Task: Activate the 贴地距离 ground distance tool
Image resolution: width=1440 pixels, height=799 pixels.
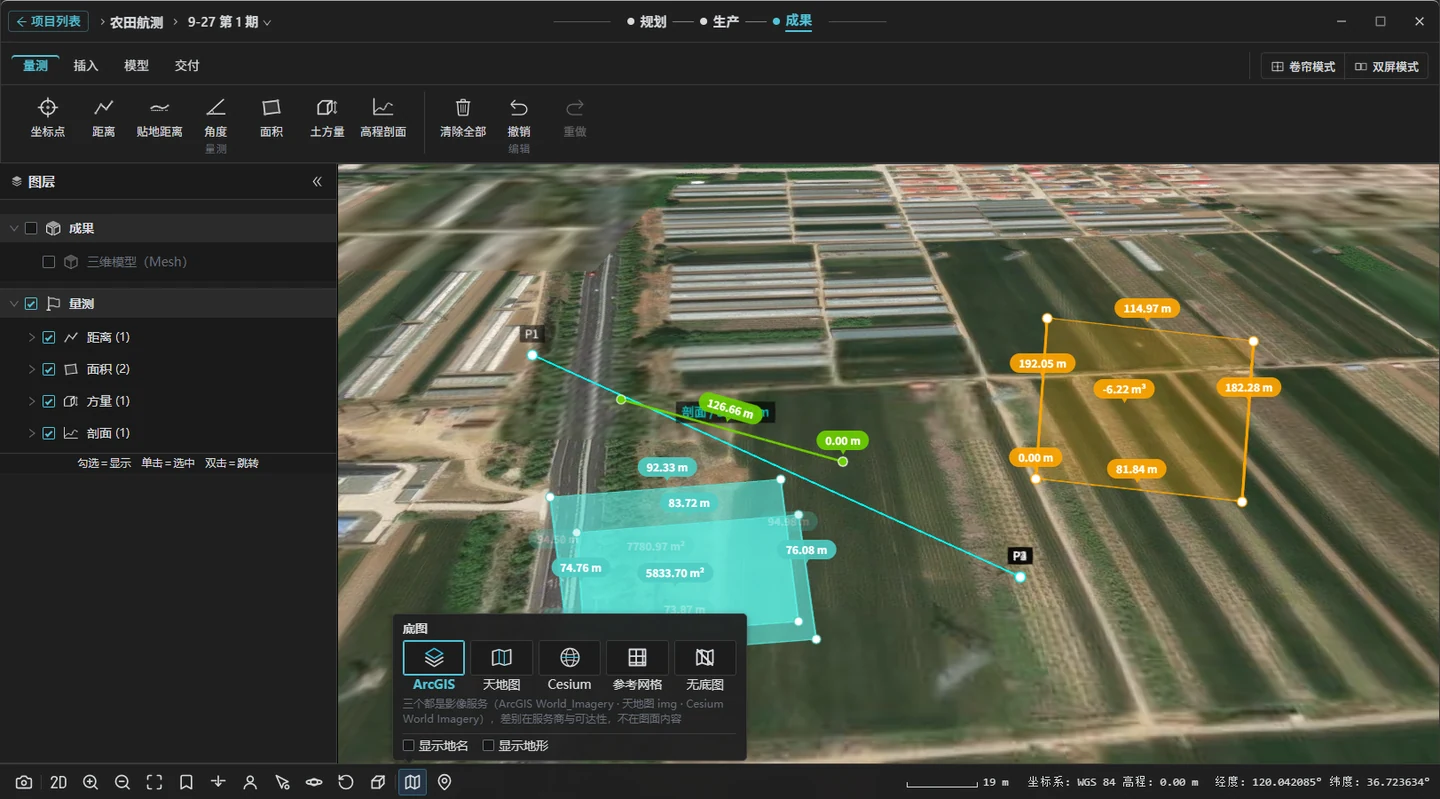Action: [x=160, y=117]
